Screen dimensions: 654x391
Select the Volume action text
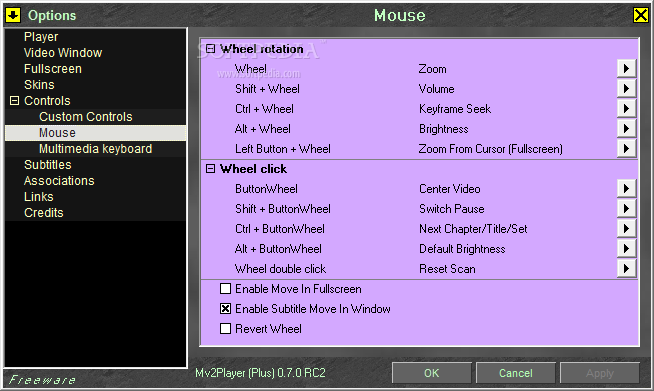coord(437,89)
